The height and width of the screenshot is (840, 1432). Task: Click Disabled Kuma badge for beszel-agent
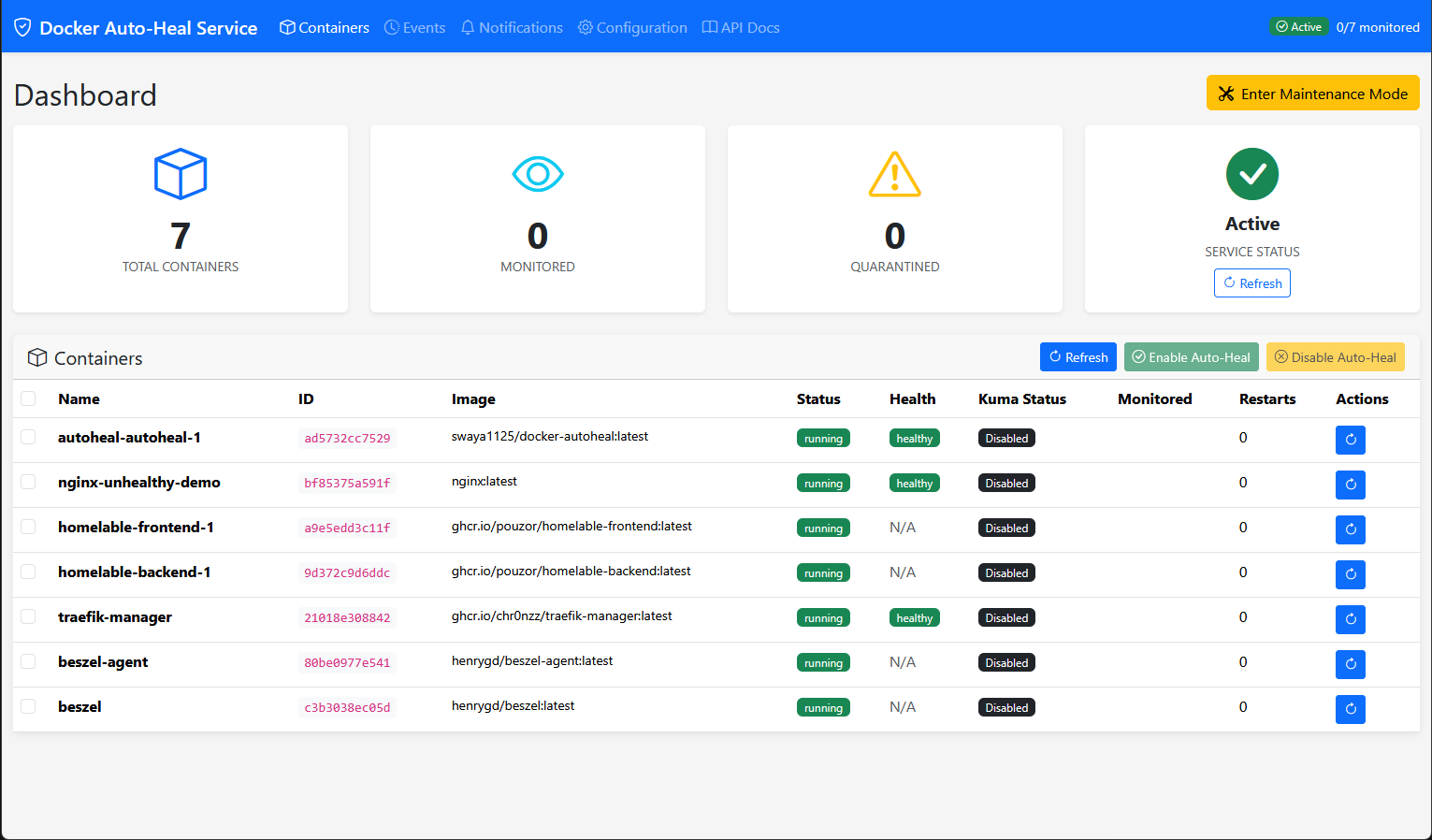[1006, 662]
